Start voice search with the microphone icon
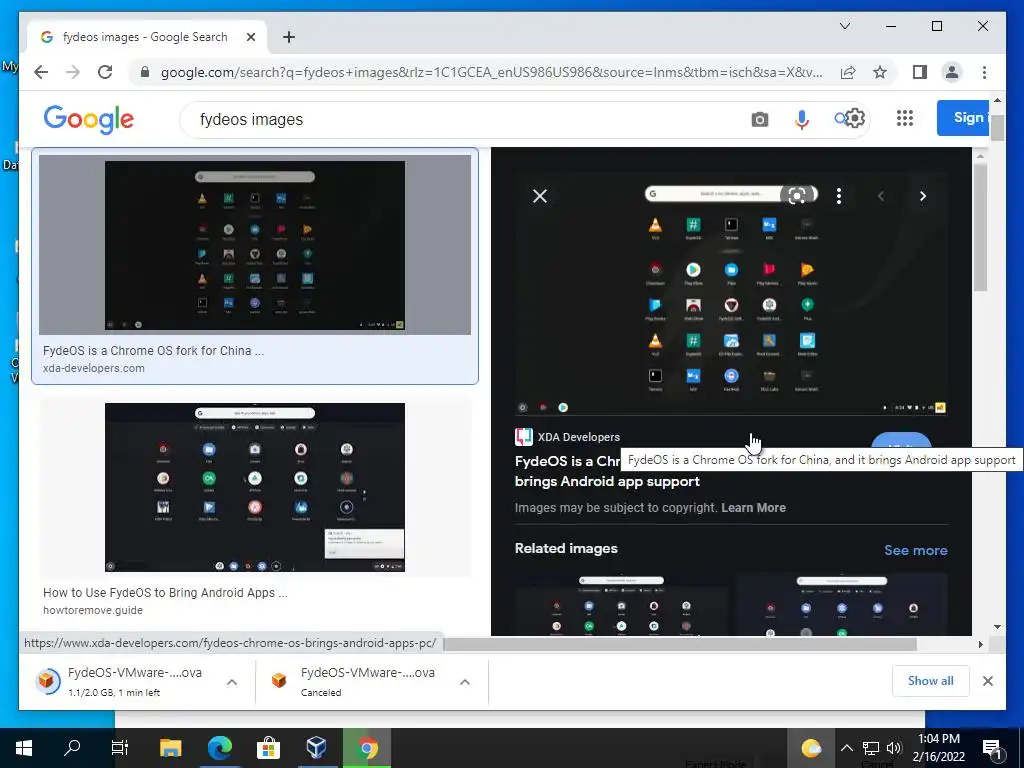Image resolution: width=1024 pixels, height=768 pixels. (x=802, y=120)
